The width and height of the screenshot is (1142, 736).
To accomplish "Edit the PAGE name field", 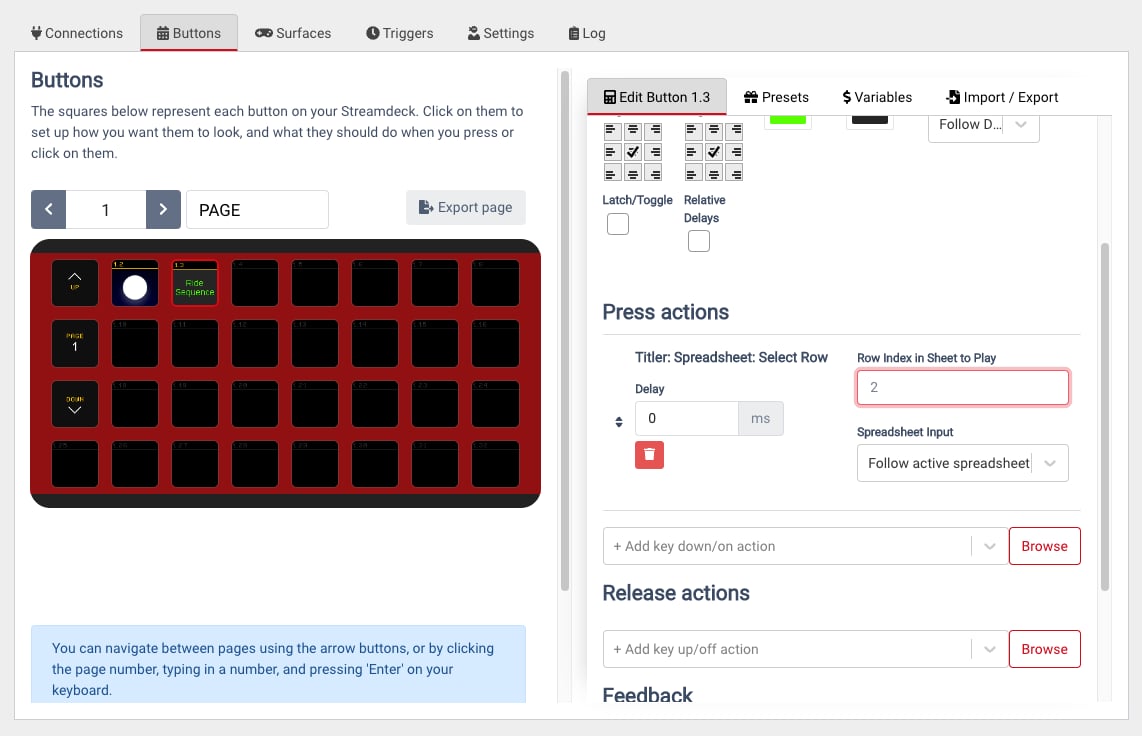I will tap(257, 210).
